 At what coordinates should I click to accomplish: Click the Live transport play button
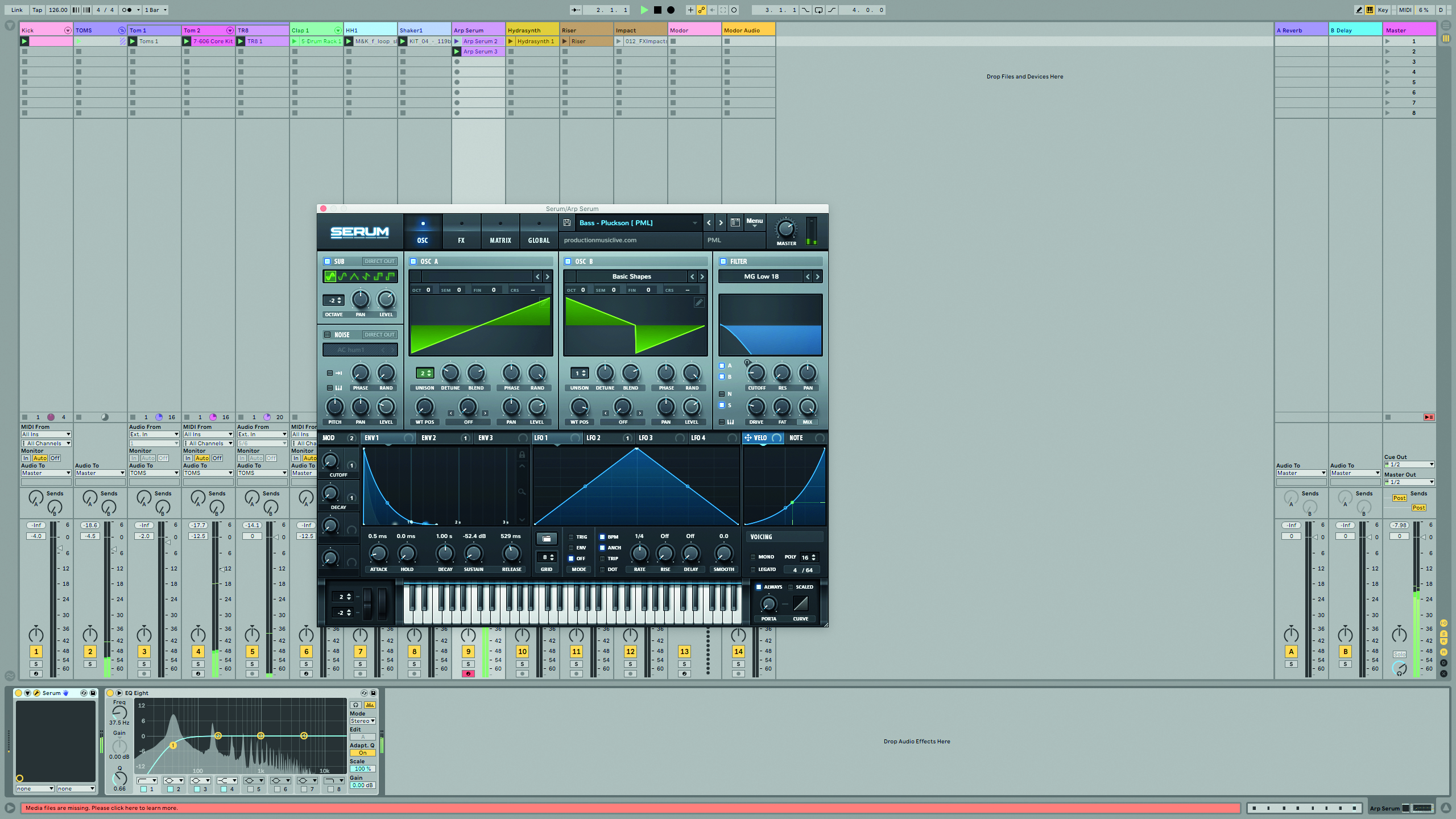coord(644,10)
